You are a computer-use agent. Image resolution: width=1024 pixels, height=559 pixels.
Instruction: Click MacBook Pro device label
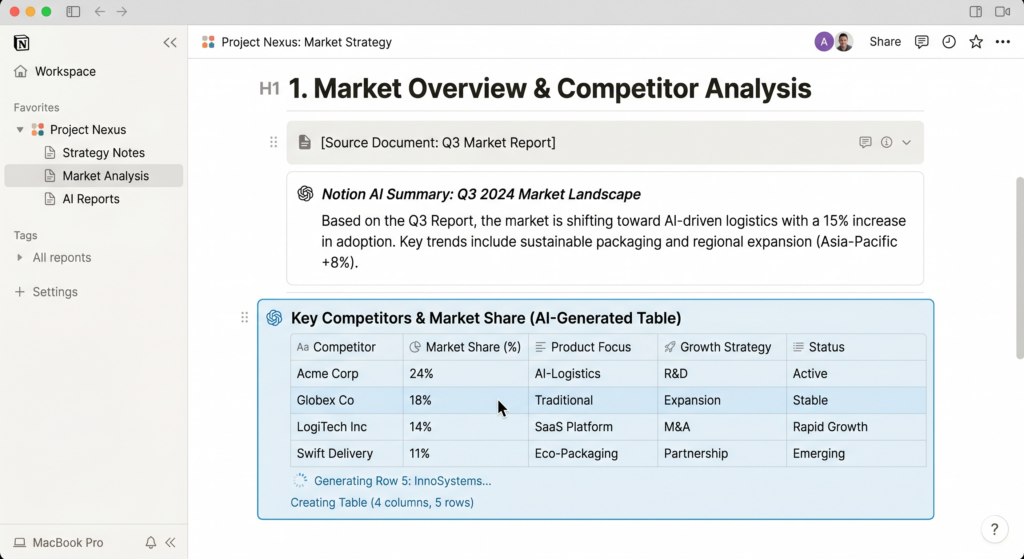(68, 543)
